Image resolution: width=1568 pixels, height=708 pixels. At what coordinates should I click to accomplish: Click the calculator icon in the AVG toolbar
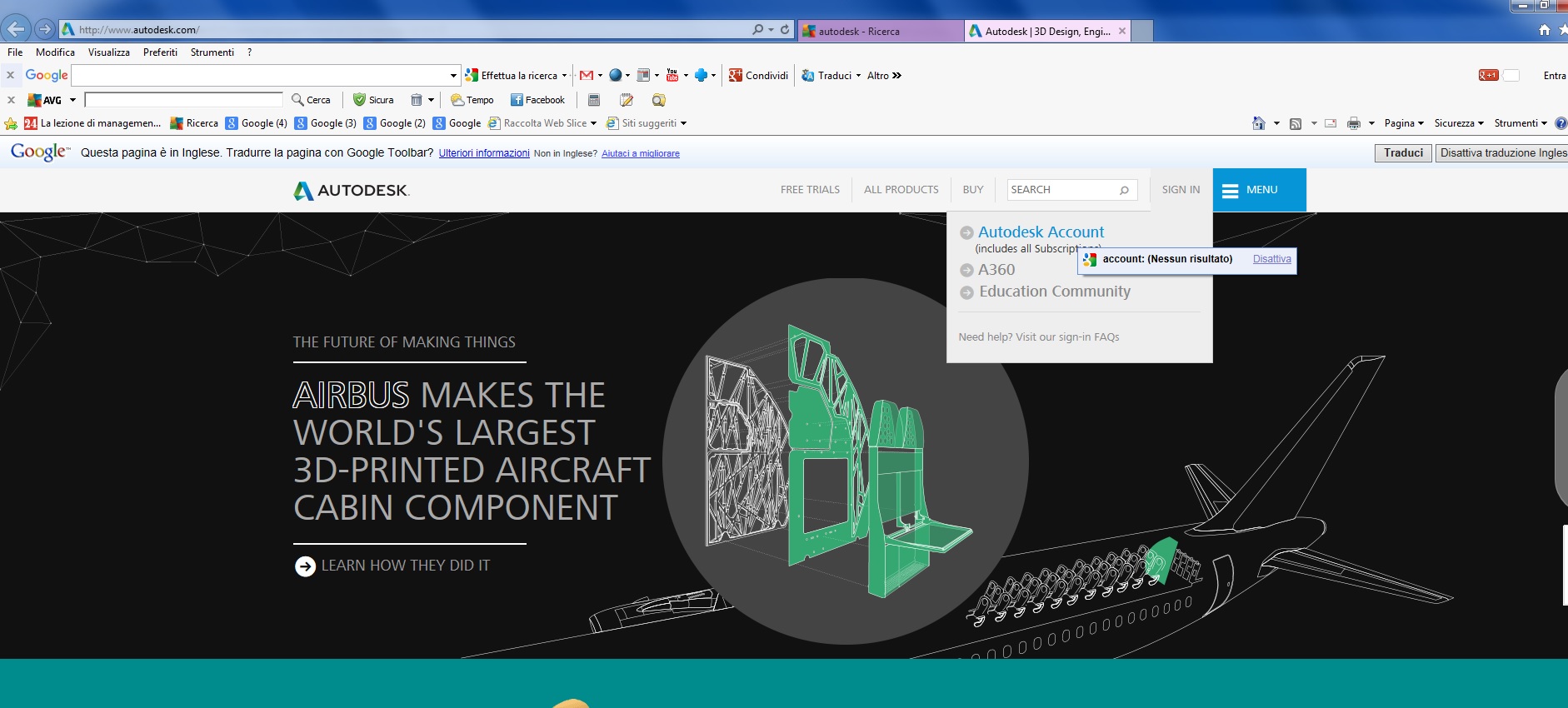point(594,100)
